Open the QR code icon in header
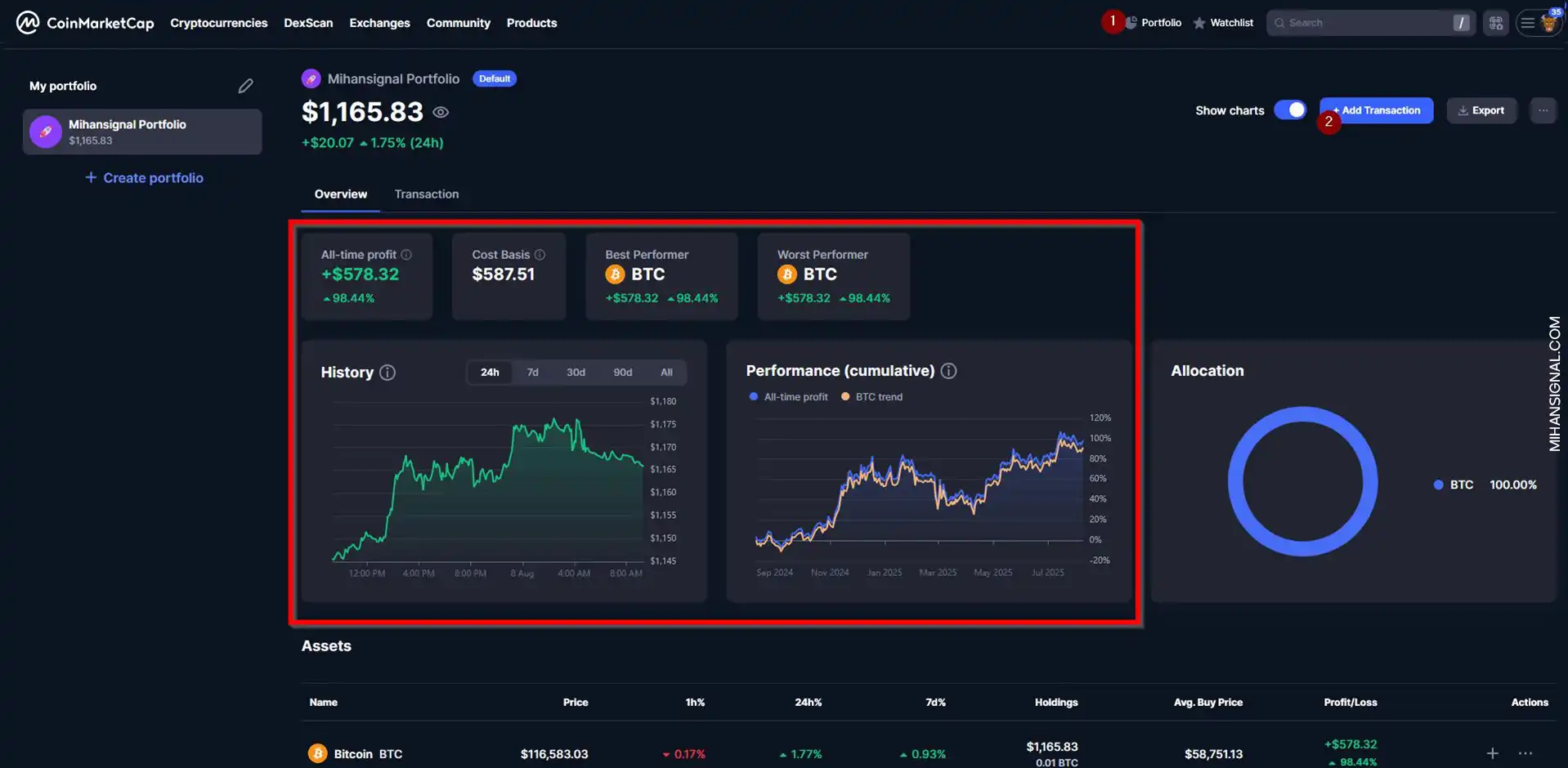This screenshot has height=768, width=1568. 1495,23
